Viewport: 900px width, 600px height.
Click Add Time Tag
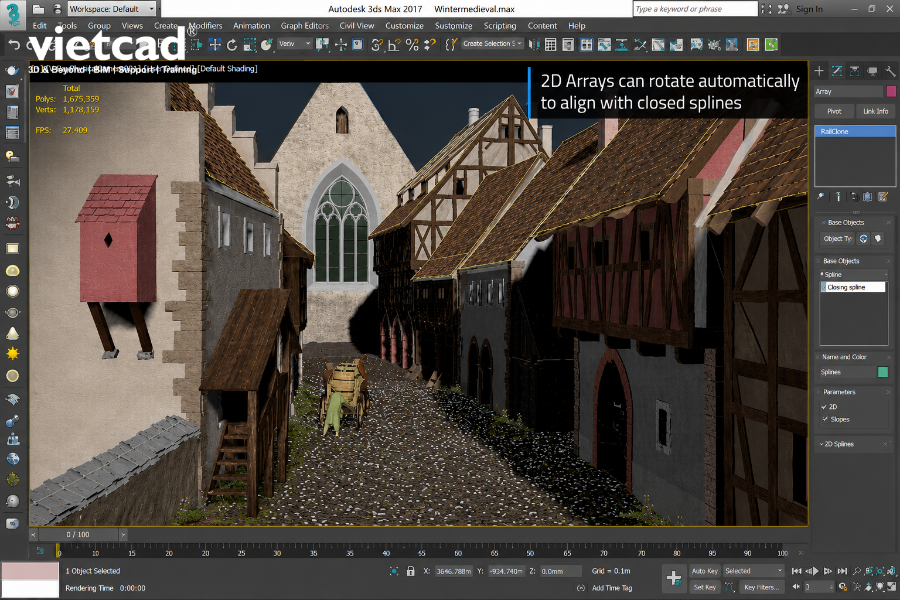pos(611,588)
